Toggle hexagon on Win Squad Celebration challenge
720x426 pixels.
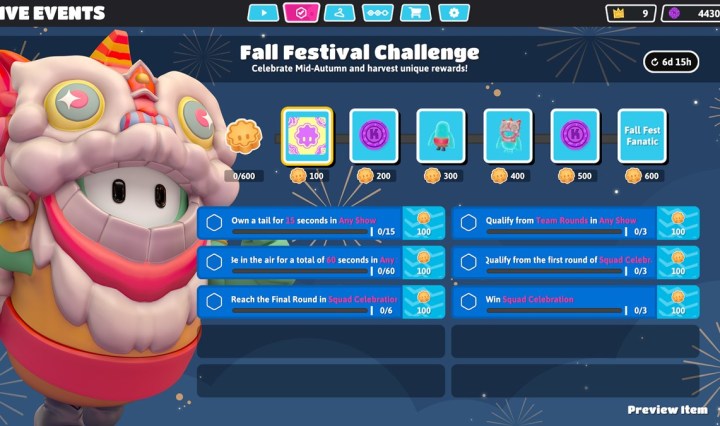tap(468, 302)
